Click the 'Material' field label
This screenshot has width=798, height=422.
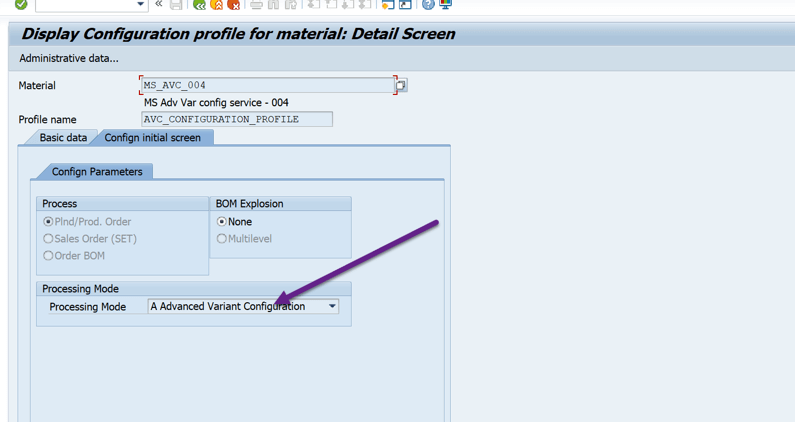[37, 86]
